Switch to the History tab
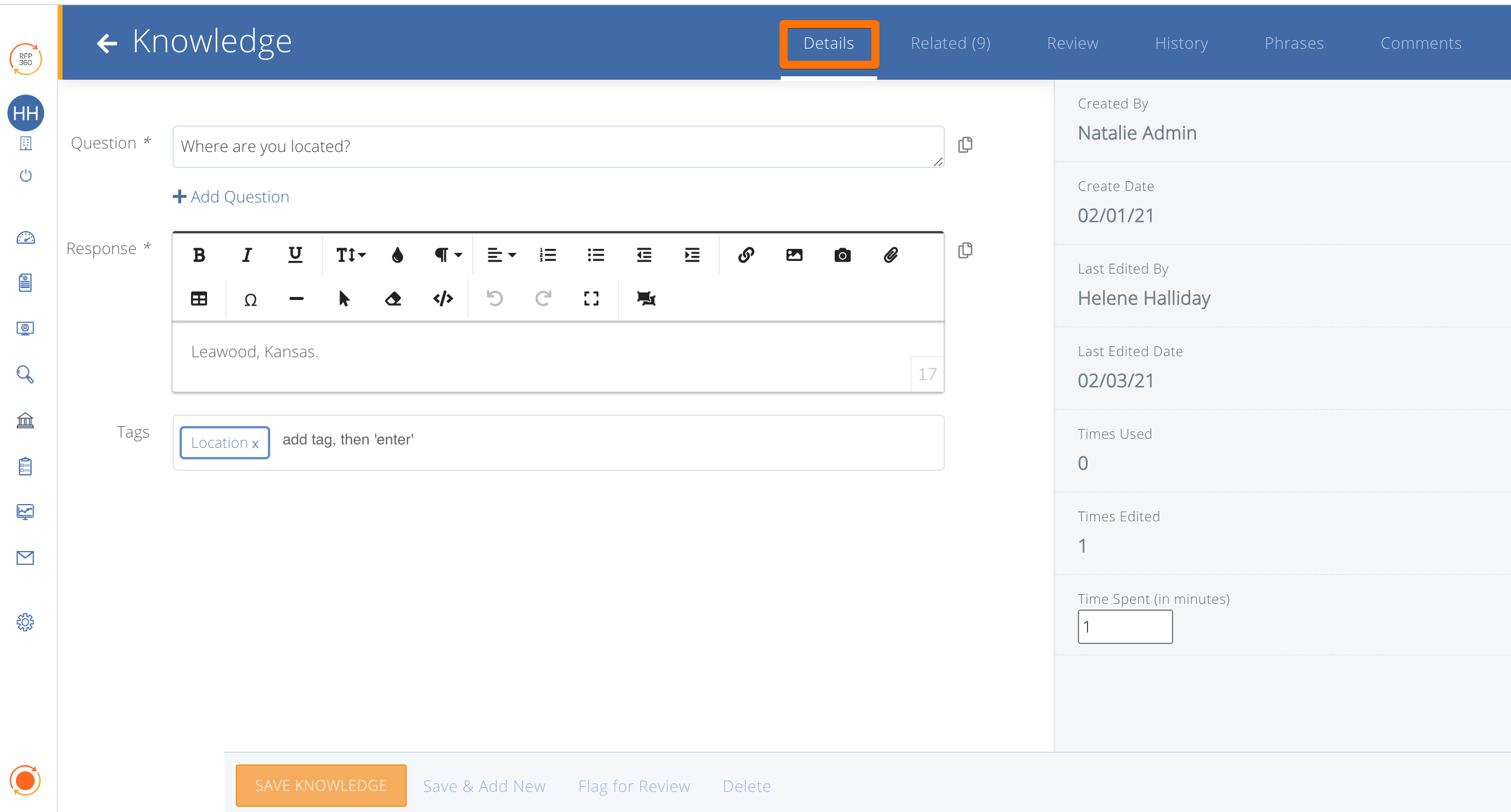This screenshot has width=1511, height=812. click(1181, 44)
